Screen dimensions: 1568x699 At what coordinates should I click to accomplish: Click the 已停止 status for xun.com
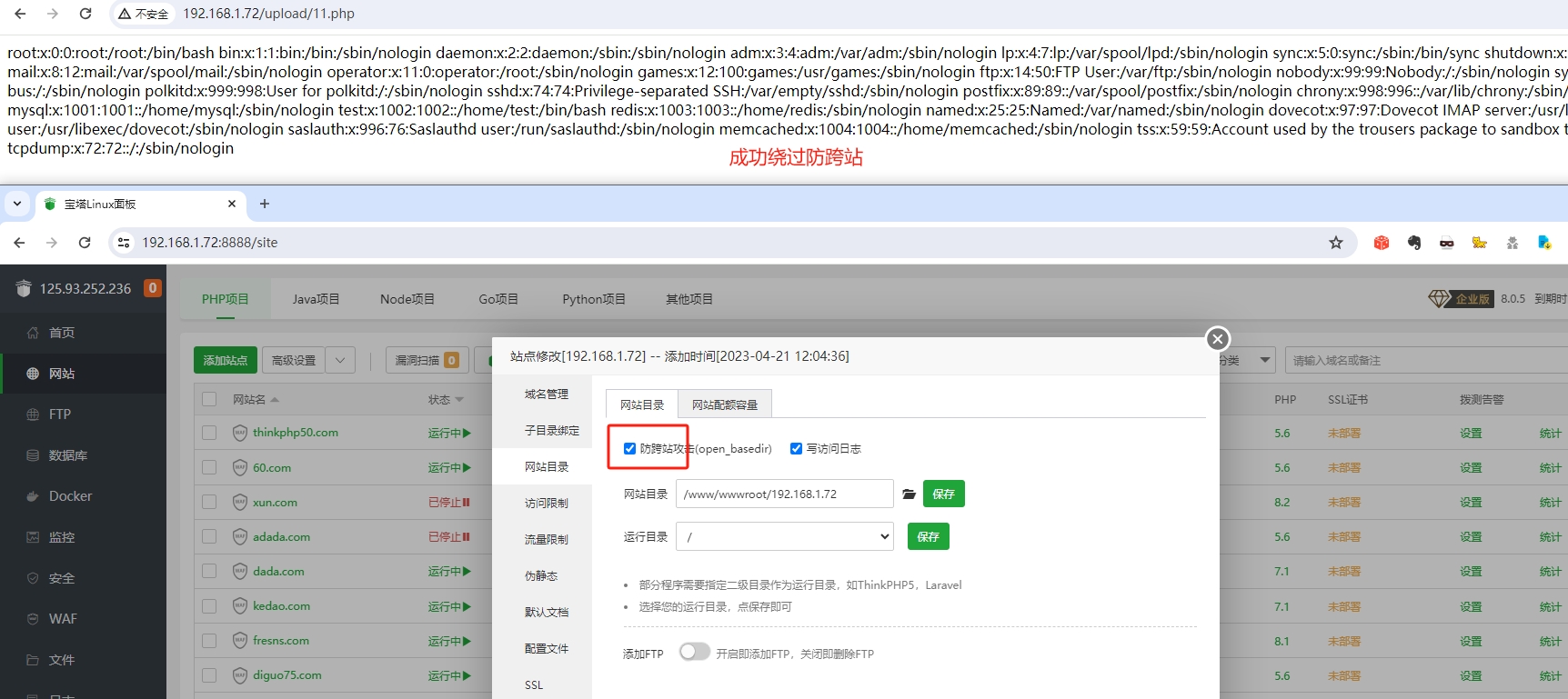tap(449, 503)
